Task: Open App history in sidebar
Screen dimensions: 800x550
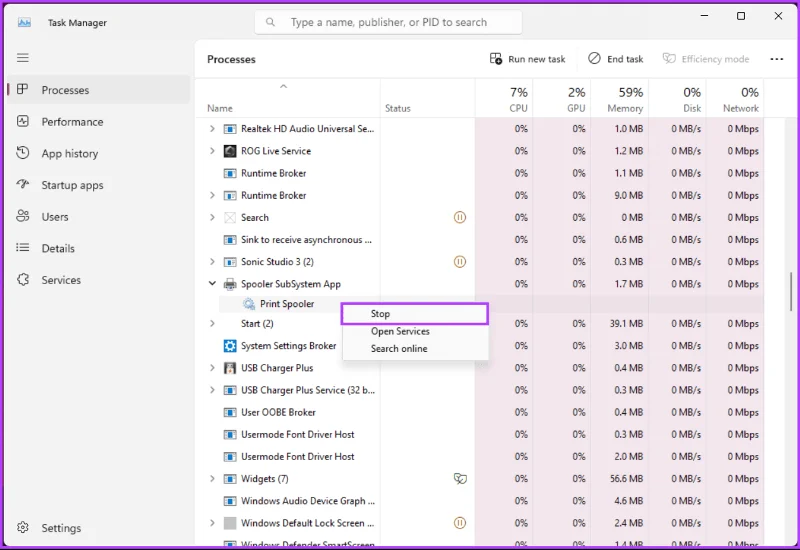Action: click(x=98, y=153)
